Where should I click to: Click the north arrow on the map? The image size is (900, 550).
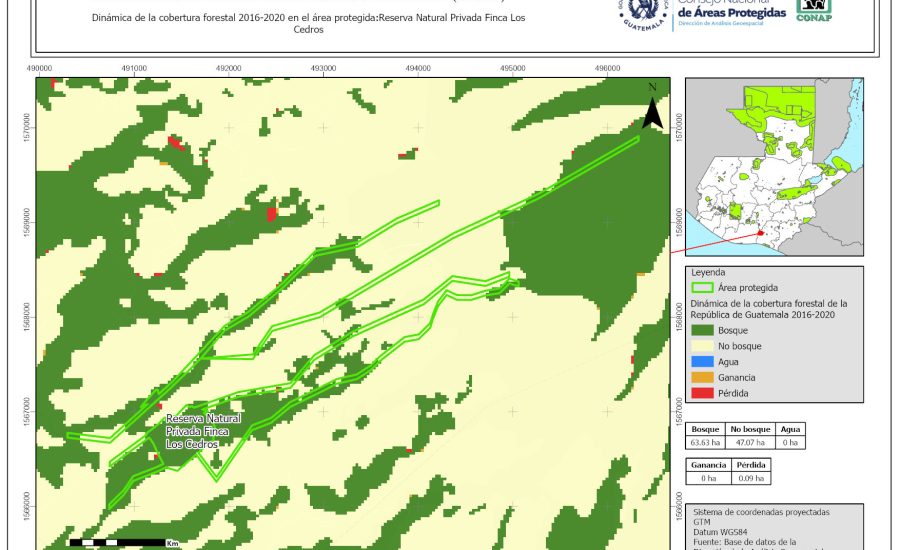point(652,108)
